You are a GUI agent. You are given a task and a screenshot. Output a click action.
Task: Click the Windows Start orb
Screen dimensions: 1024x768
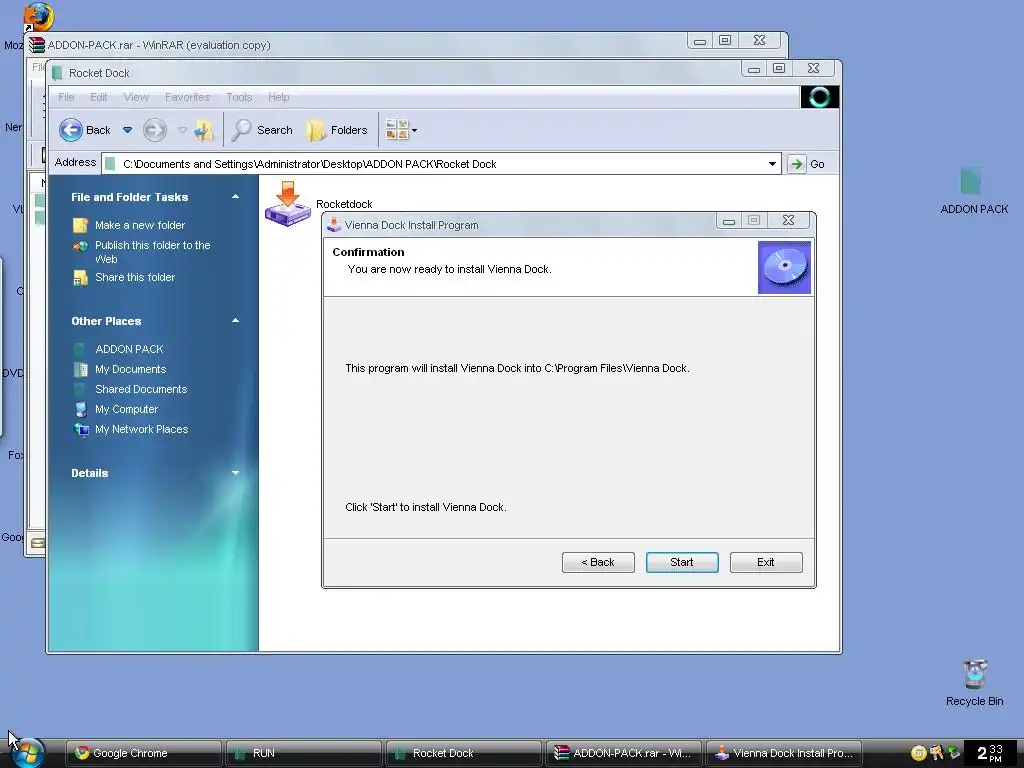coord(27,752)
